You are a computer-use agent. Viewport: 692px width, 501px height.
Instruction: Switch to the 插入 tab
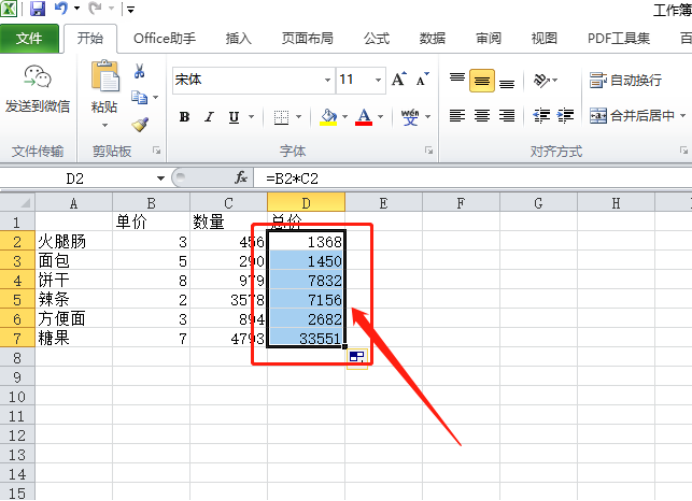point(238,39)
